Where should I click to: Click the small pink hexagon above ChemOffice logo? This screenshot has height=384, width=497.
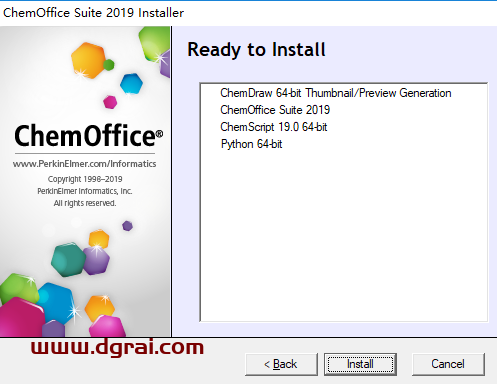coord(110,102)
